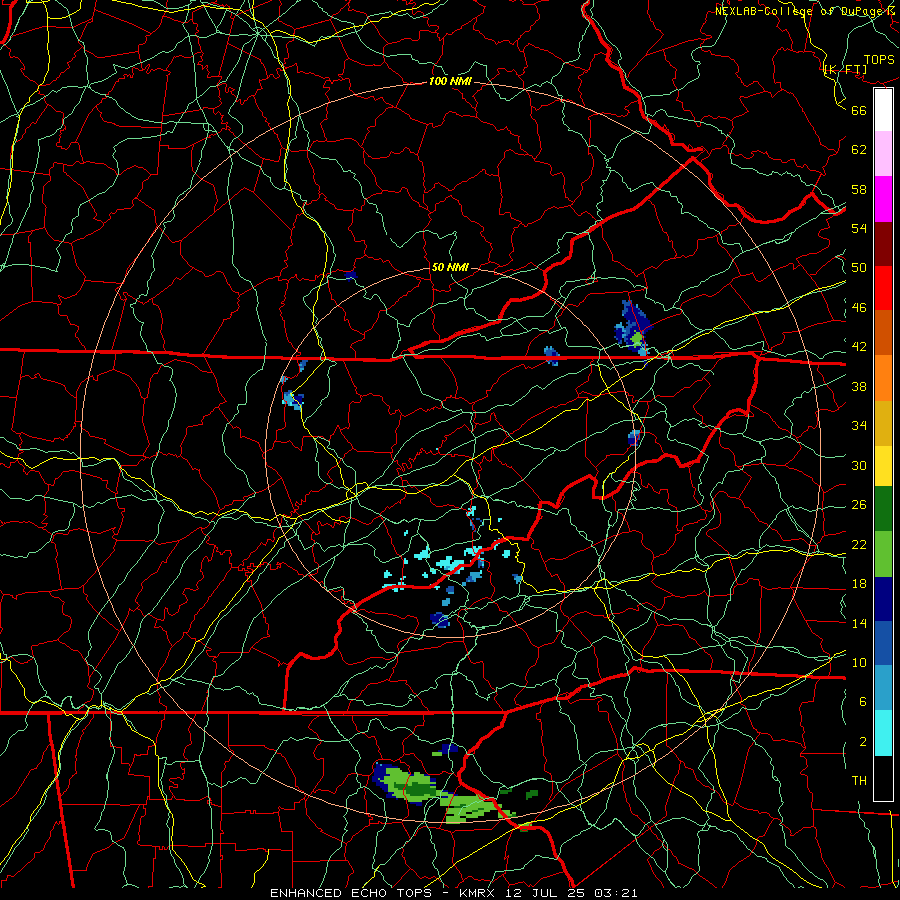
Task: Click the legend value '66'
Action: point(859,110)
